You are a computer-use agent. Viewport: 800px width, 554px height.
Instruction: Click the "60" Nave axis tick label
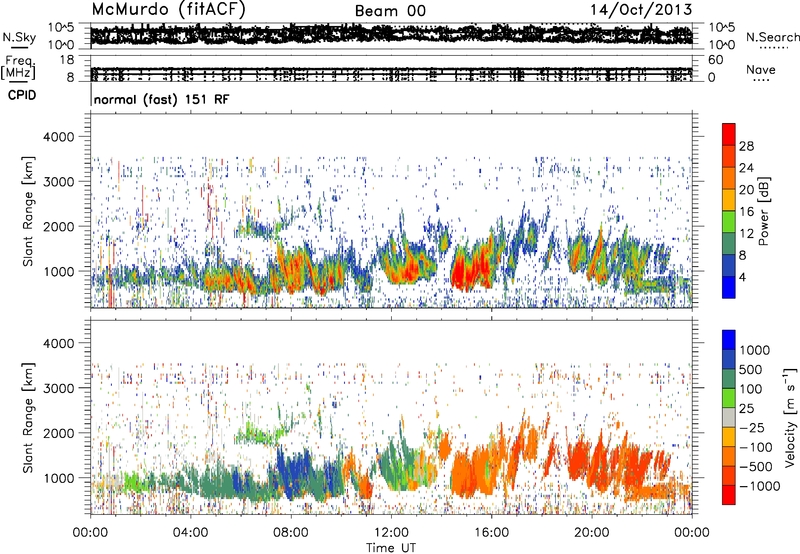click(715, 60)
